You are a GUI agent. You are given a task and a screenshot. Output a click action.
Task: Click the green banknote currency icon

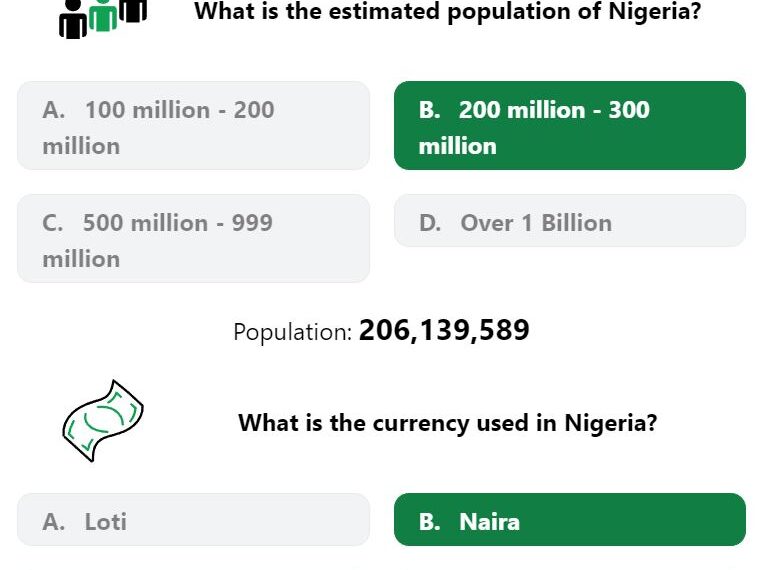(103, 421)
